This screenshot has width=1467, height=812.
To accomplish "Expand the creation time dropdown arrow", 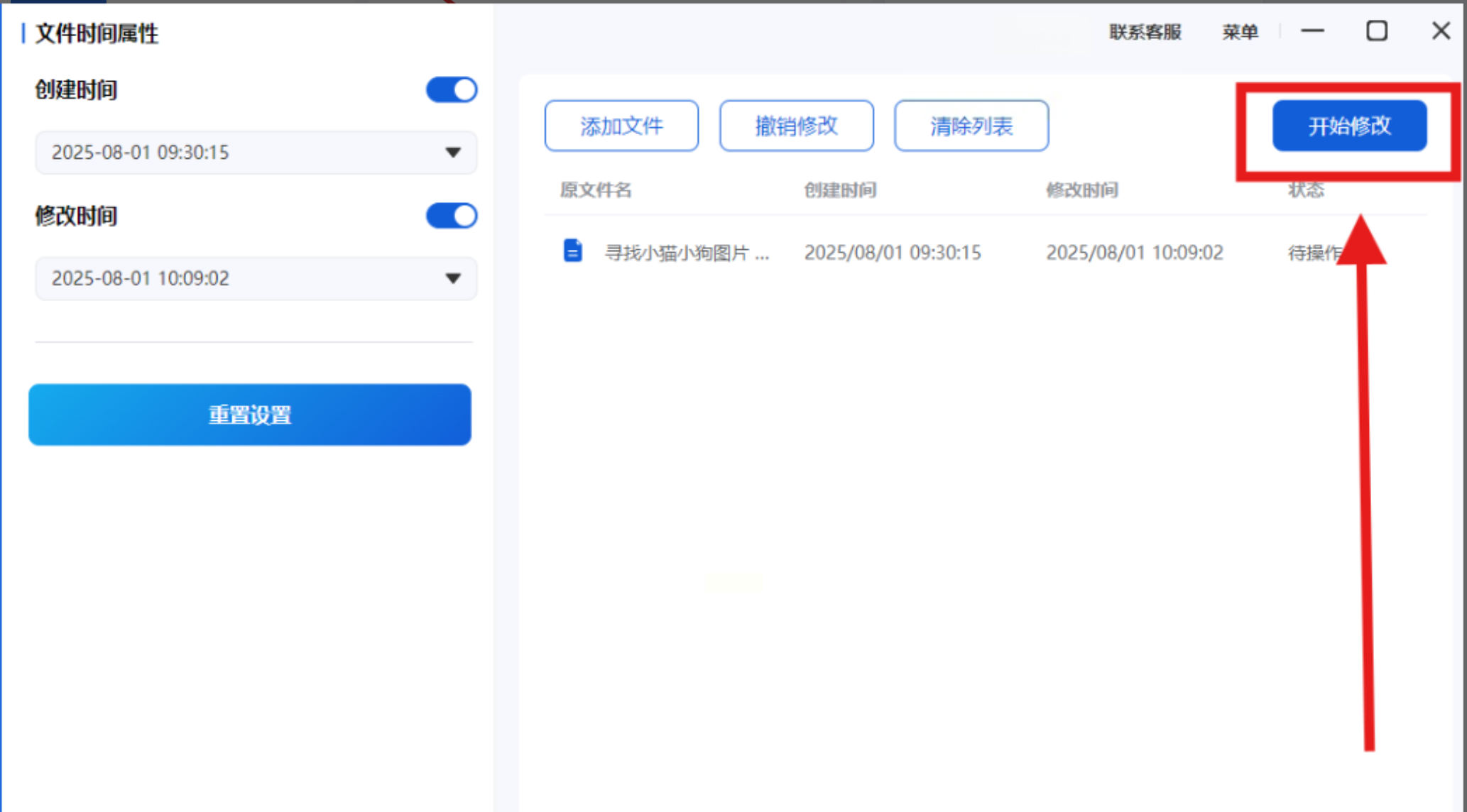I will 453,153.
